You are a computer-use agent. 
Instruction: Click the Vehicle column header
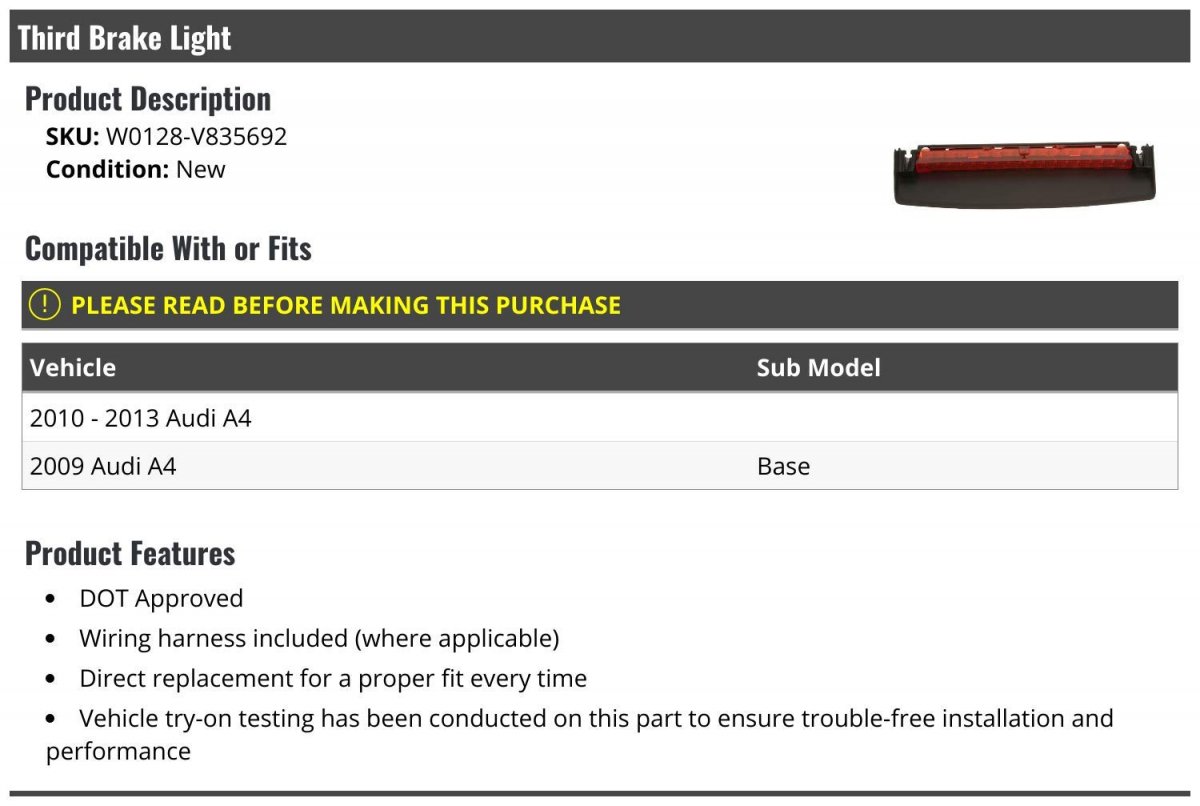tap(73, 367)
